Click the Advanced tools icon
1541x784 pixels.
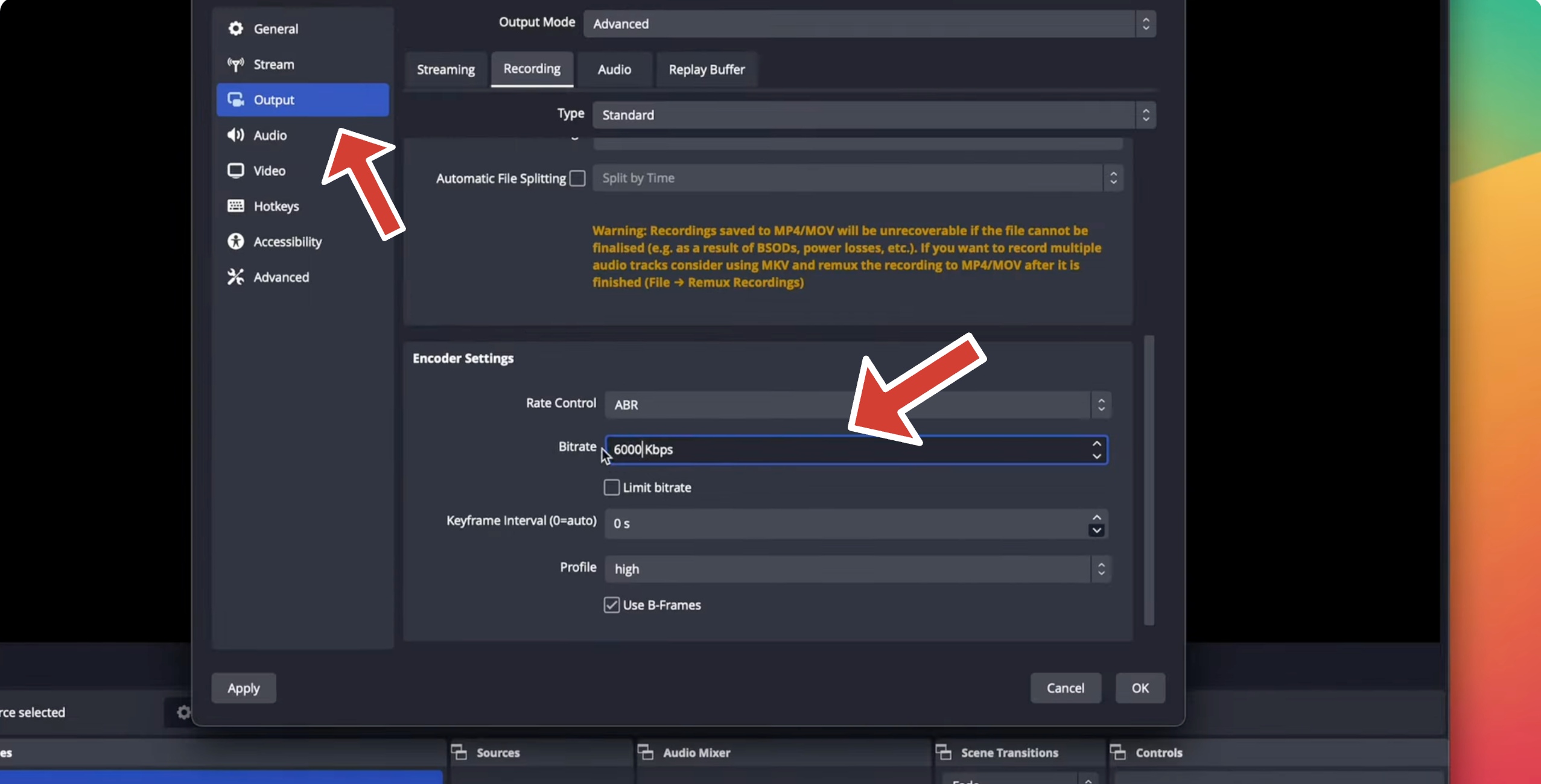[x=235, y=277]
